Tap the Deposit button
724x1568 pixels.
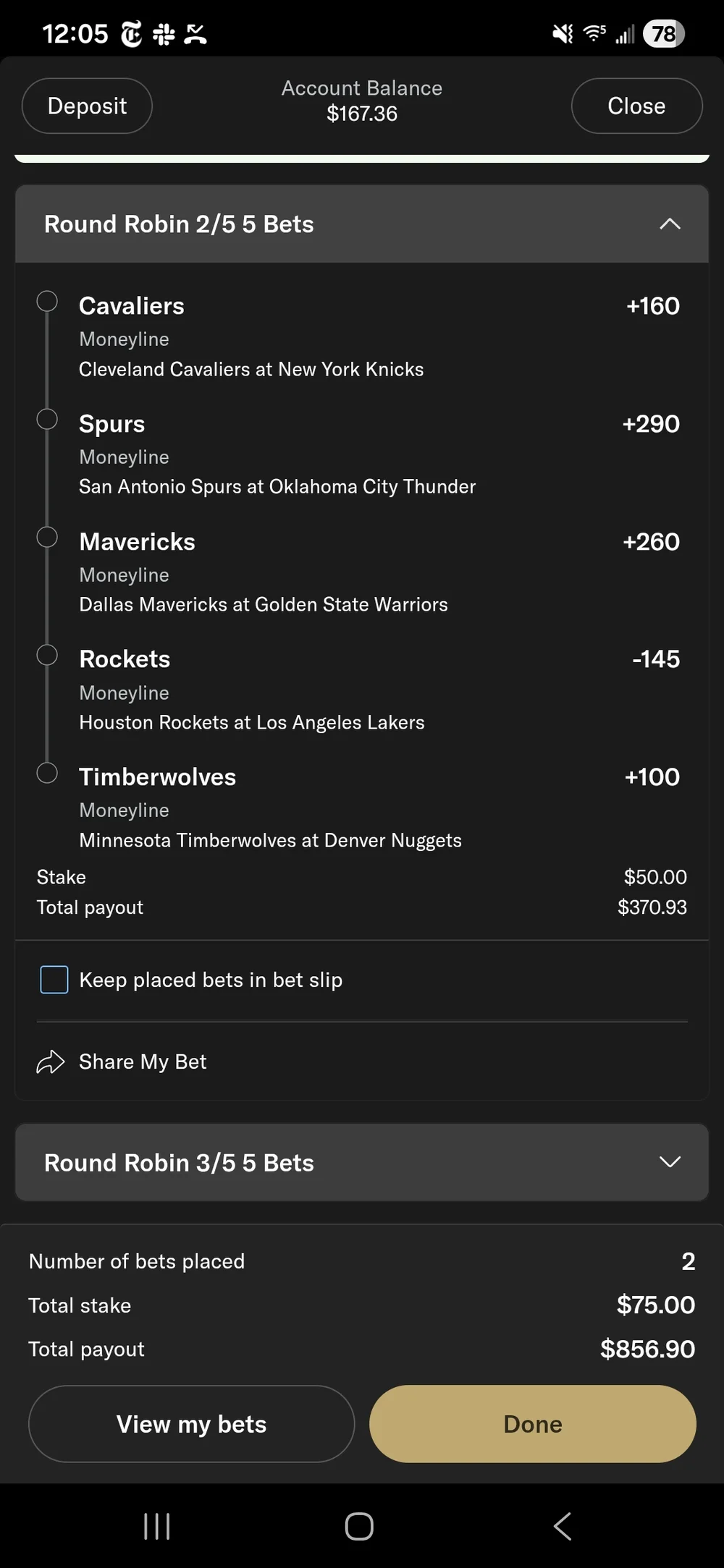point(87,106)
